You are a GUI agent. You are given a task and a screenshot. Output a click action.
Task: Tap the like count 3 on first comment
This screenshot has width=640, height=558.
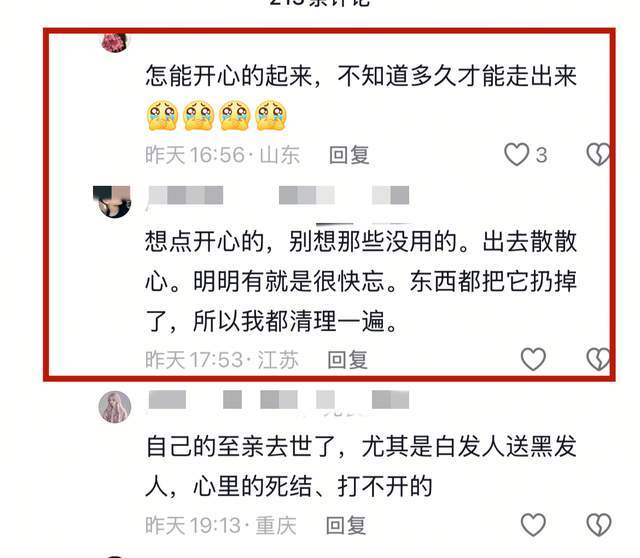541,155
